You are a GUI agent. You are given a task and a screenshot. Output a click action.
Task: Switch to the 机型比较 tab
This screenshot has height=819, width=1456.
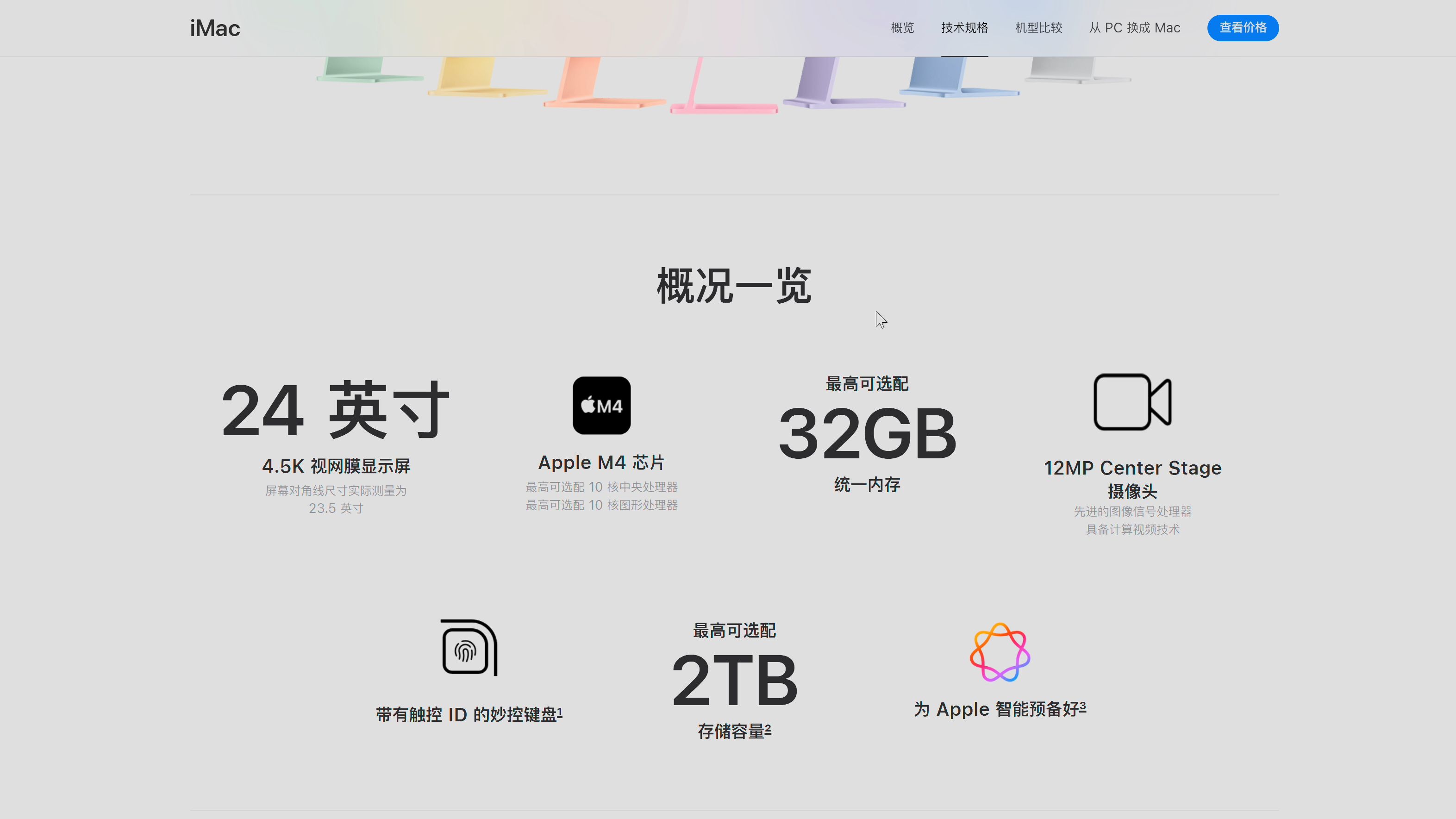[x=1038, y=28]
